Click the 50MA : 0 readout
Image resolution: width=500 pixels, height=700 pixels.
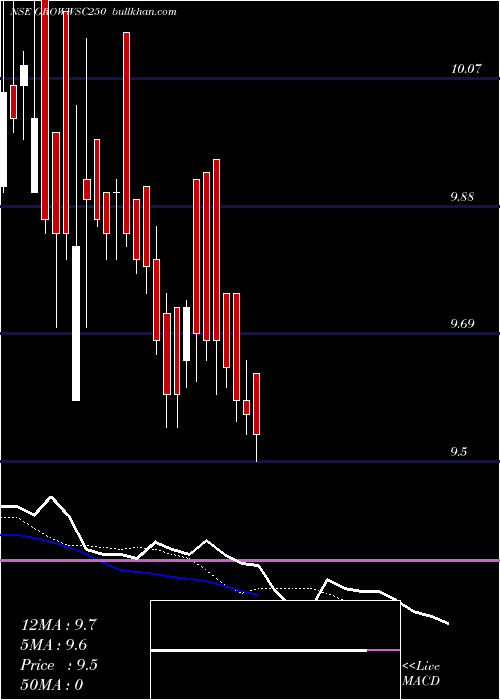click(52, 685)
